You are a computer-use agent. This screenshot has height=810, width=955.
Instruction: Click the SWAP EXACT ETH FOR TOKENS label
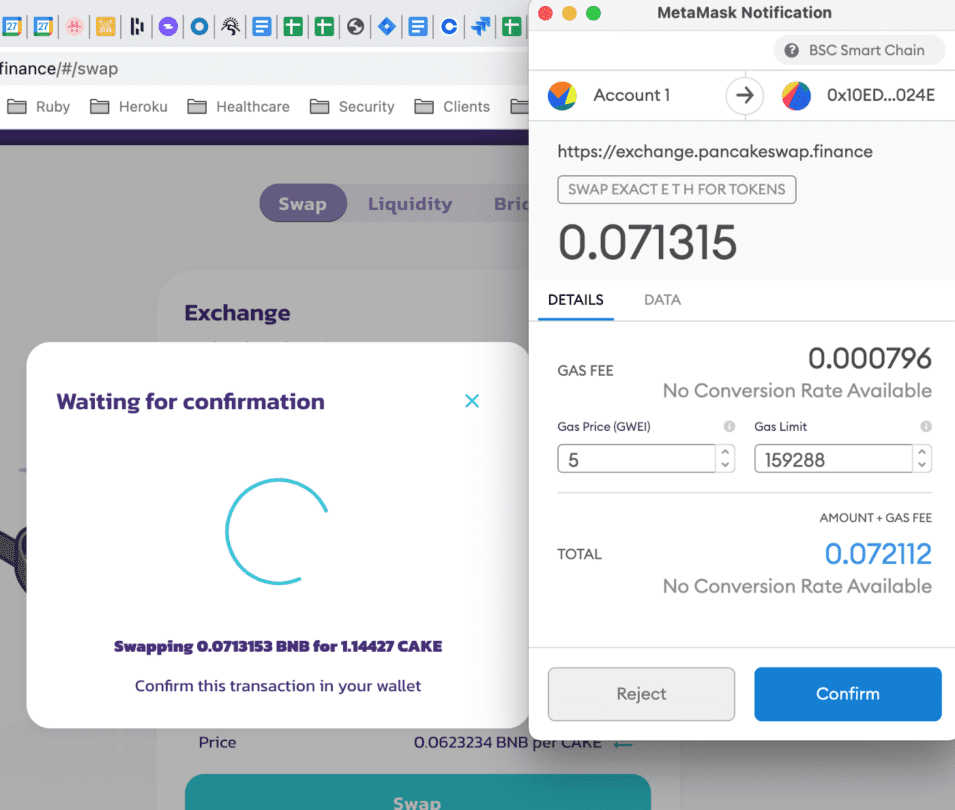(x=676, y=189)
